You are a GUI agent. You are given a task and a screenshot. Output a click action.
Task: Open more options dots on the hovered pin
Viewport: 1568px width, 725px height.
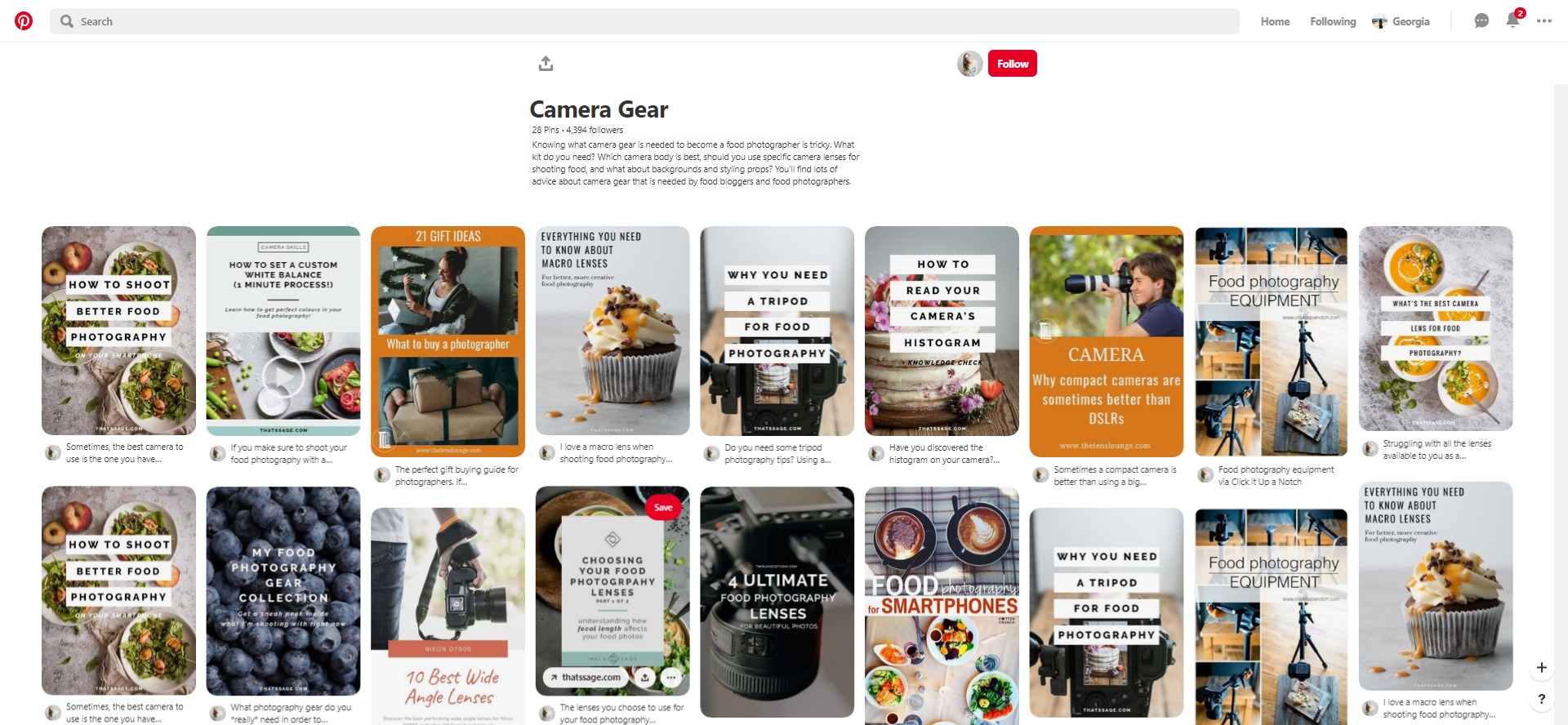tap(670, 678)
